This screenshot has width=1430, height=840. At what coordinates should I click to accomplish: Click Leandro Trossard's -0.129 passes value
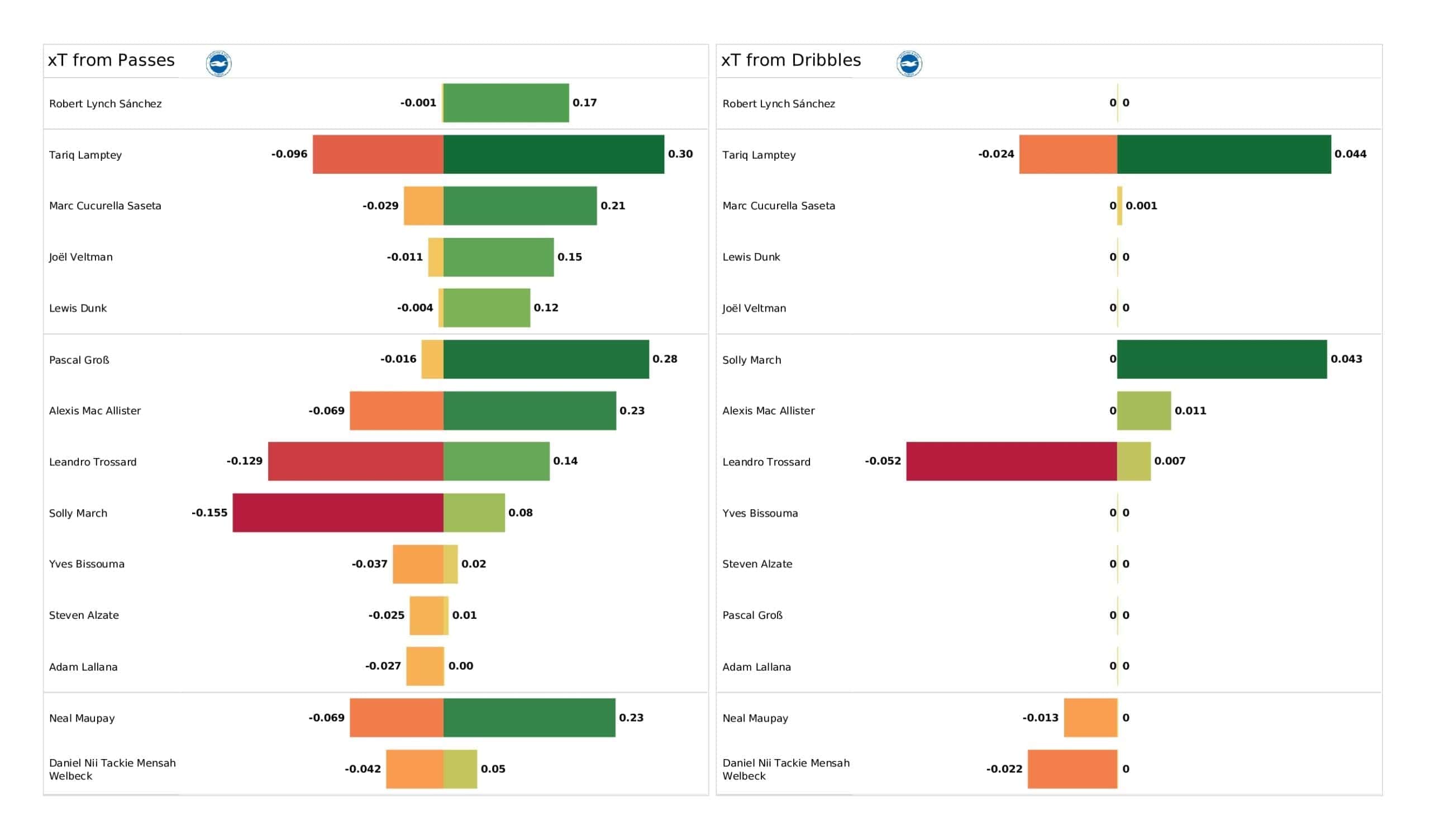(245, 461)
